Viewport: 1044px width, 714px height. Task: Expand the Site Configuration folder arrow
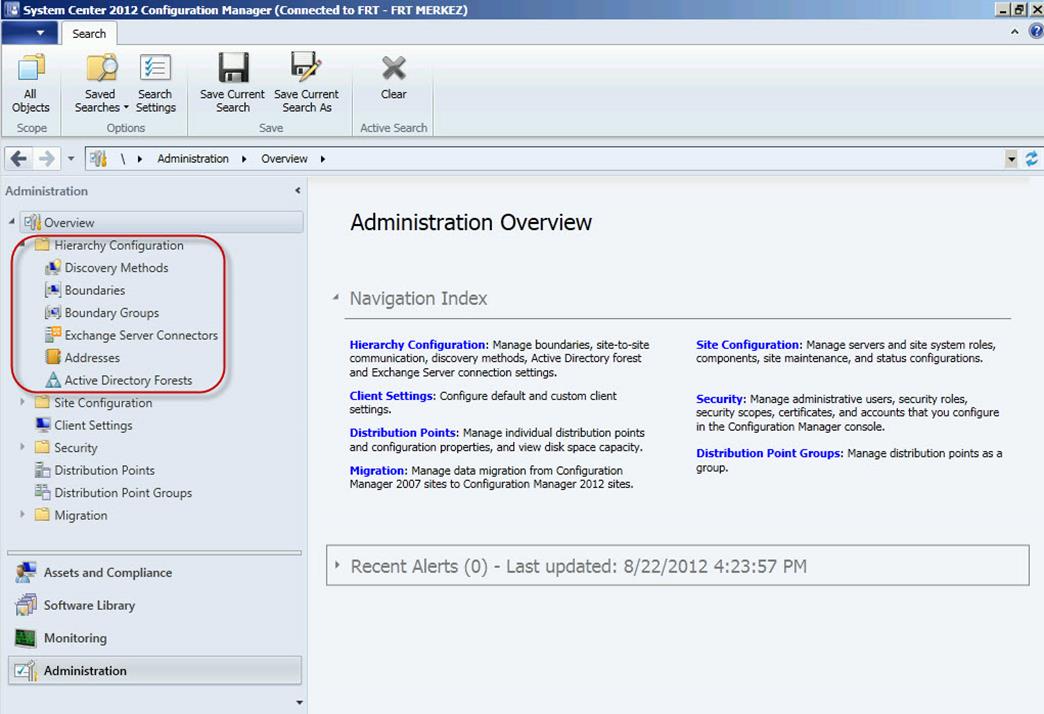coord(23,402)
